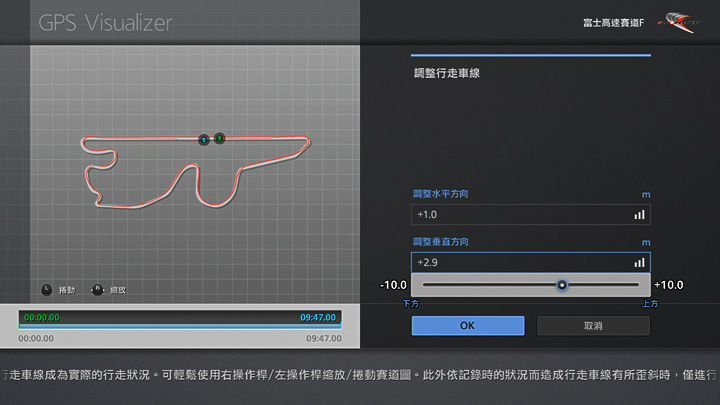This screenshot has height=405, width=720.
Task: Click the vertical slider's round handle
Action: pyautogui.click(x=562, y=285)
